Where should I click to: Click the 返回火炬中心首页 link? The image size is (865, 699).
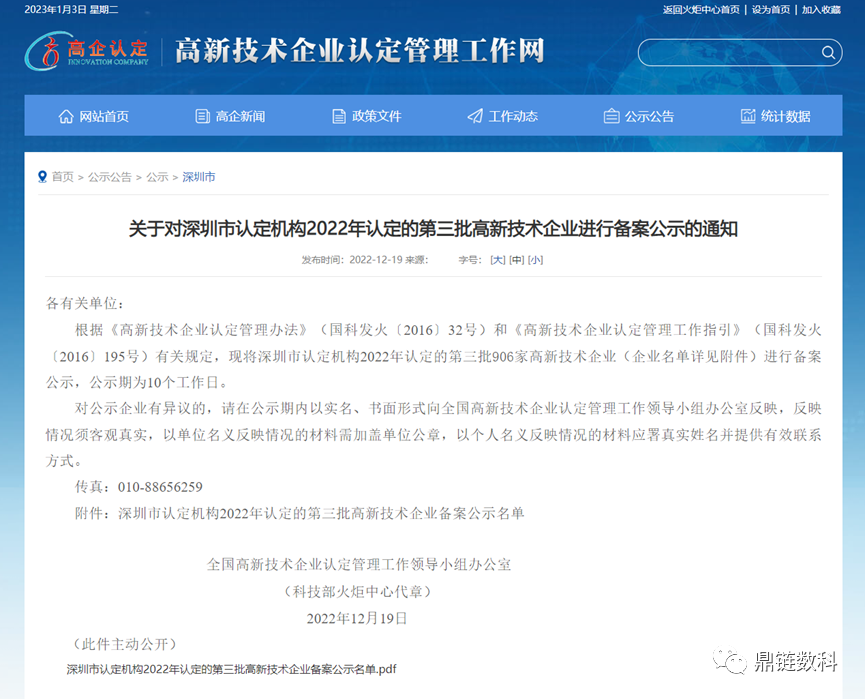pos(701,8)
